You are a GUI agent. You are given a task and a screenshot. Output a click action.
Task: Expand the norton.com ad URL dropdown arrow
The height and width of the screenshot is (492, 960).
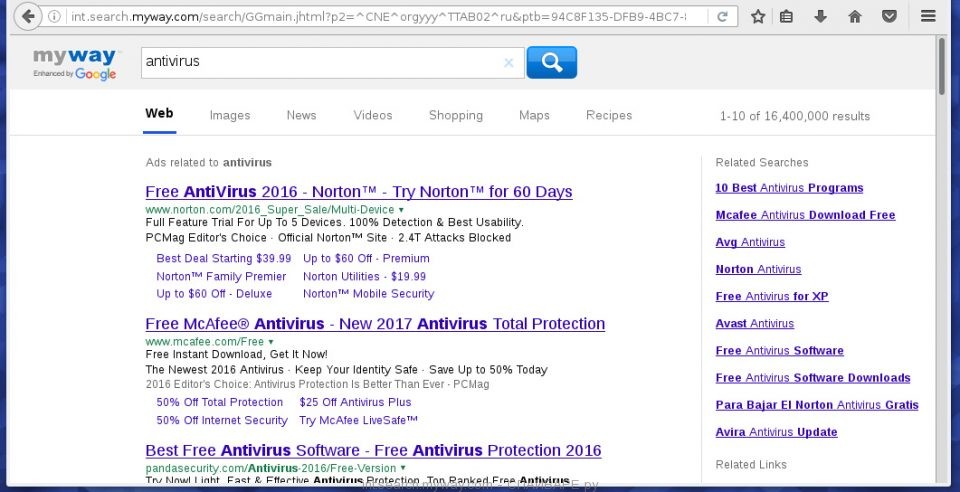point(401,210)
